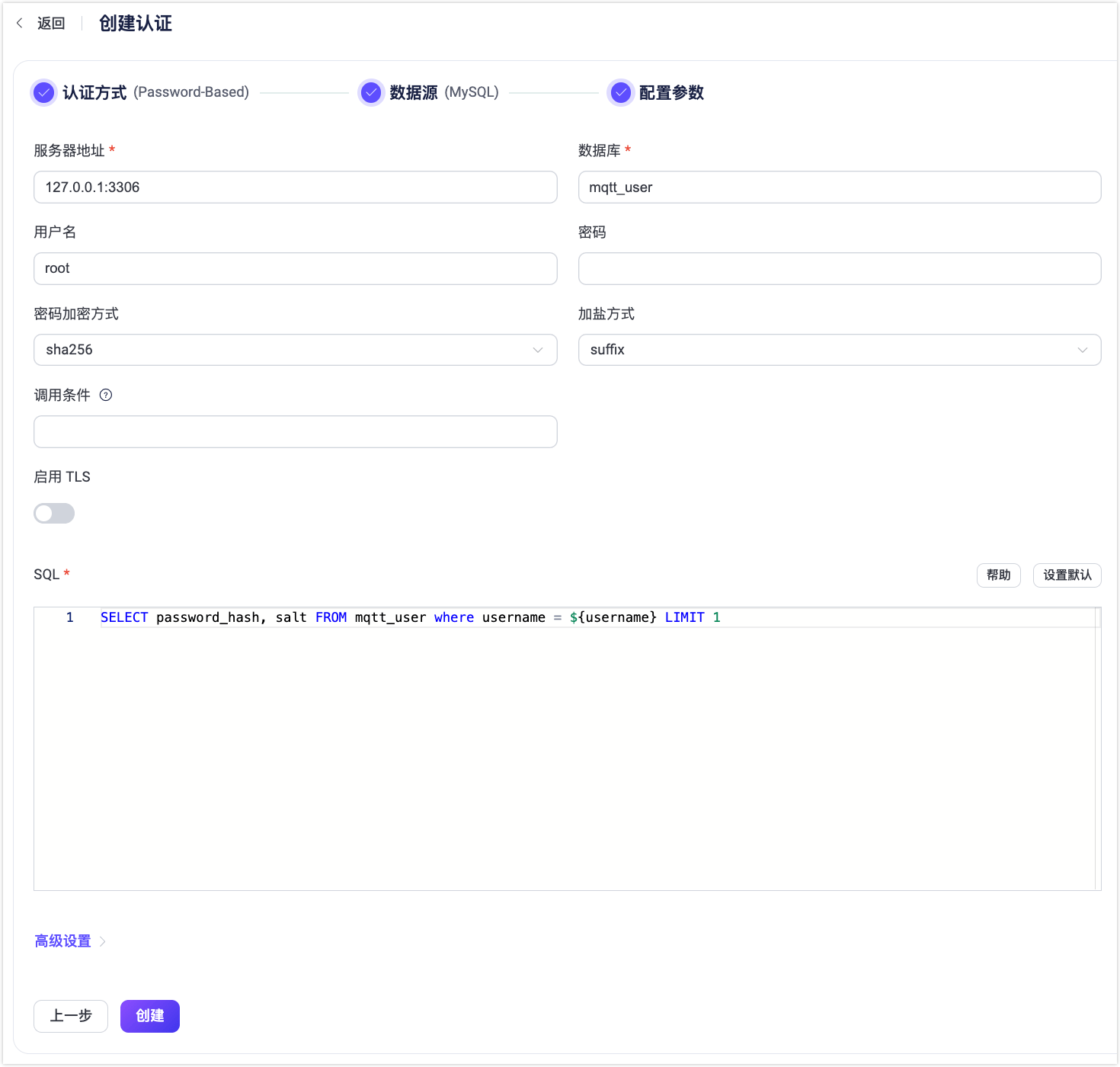Viewport: 1120px width, 1067px height.
Task: Click the 创建 button to submit
Action: [x=149, y=1016]
